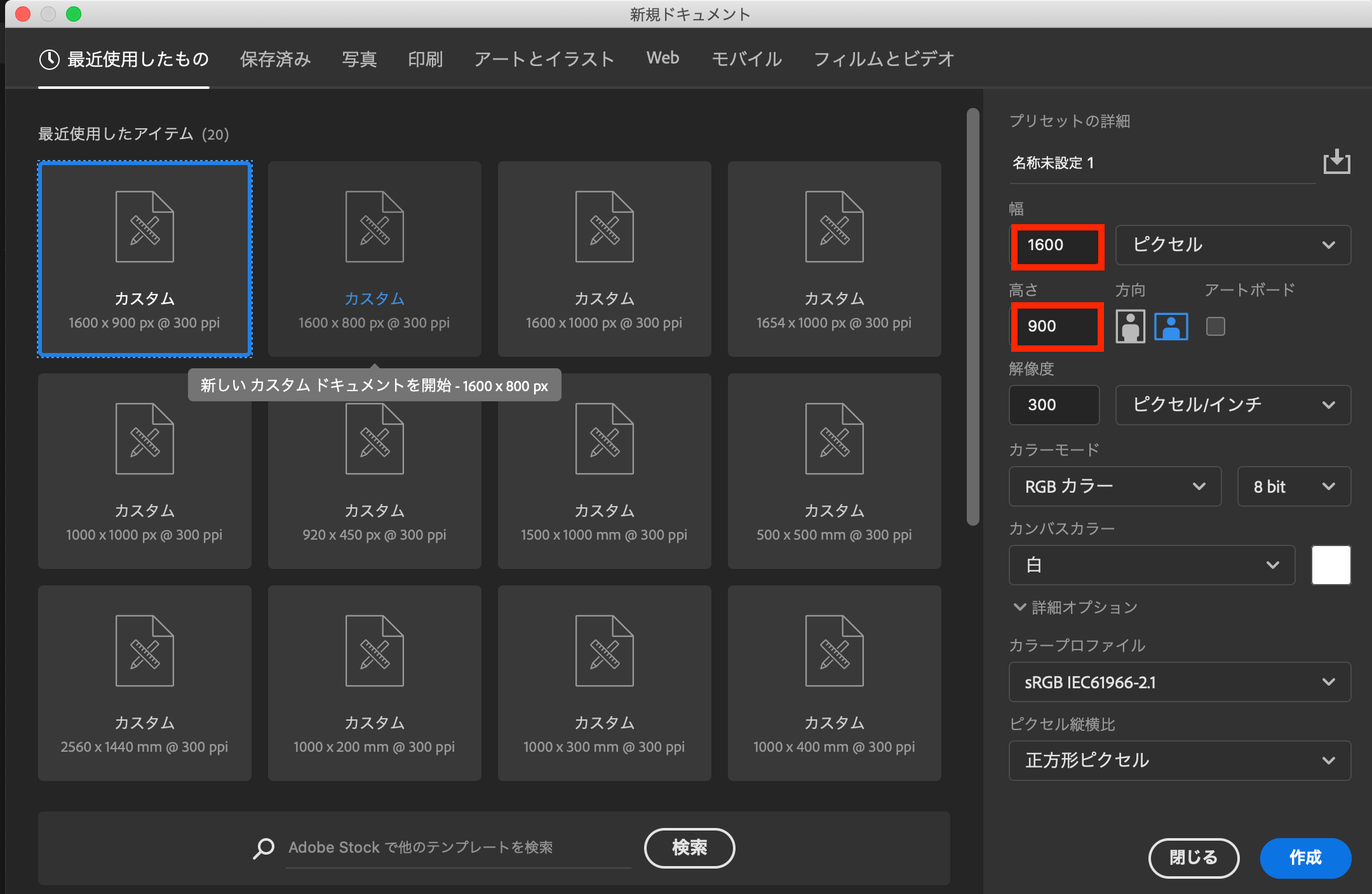
Task: Switch to the 最近使用したもの tab
Action: coord(124,60)
